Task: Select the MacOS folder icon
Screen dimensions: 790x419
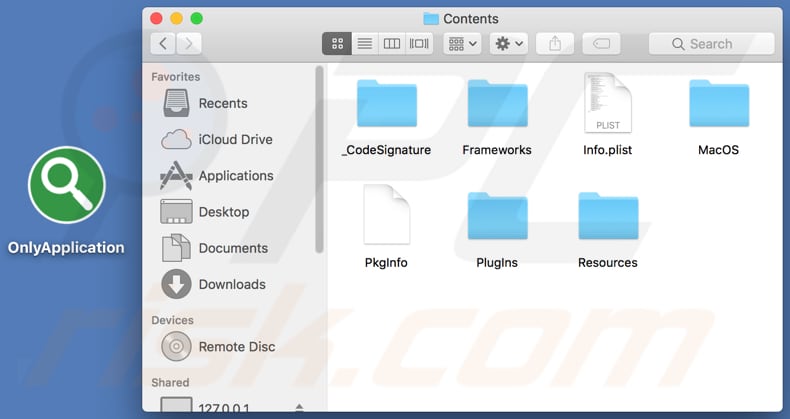Action: tap(719, 103)
